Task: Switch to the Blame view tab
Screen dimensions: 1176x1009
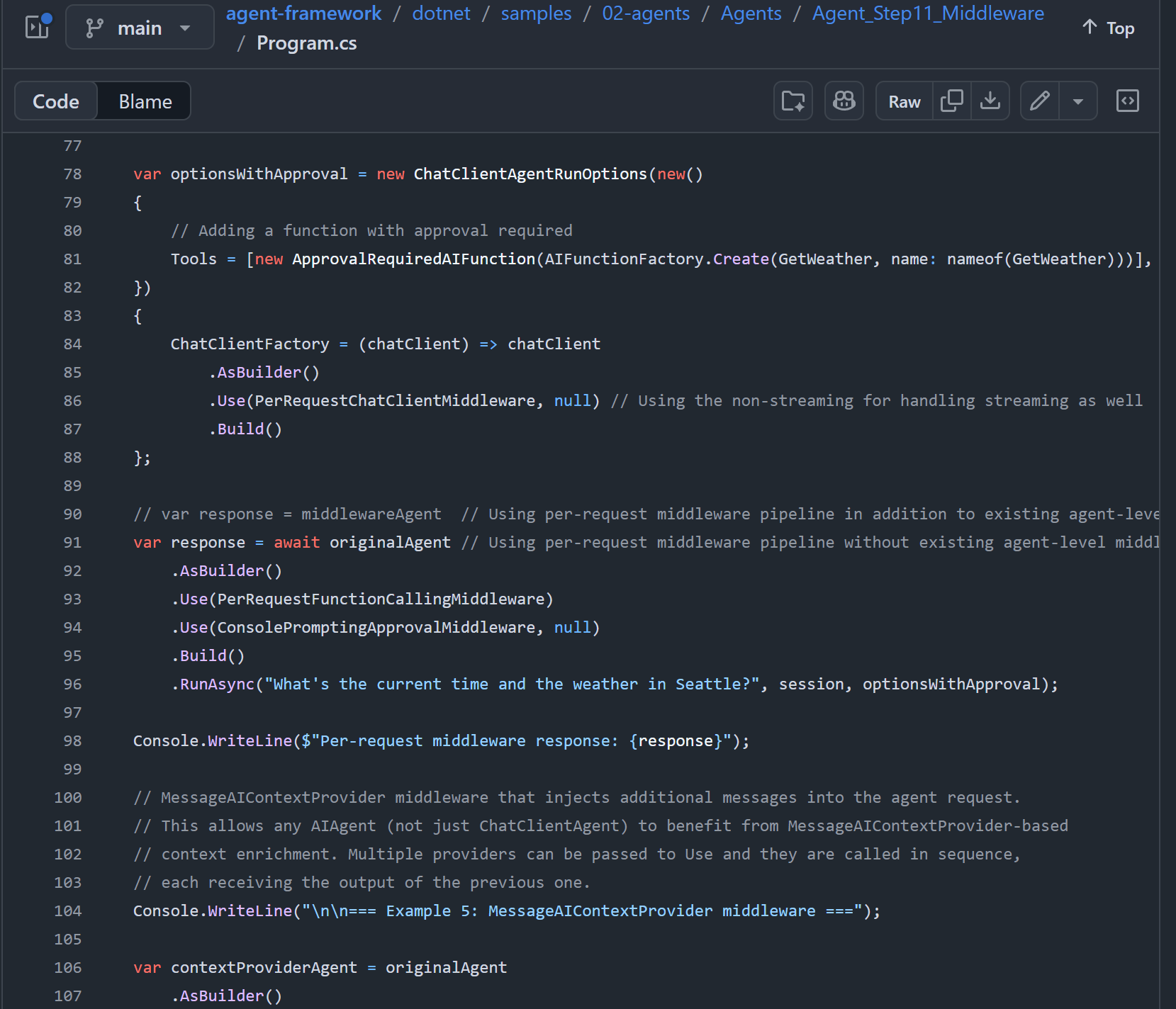Action: point(145,101)
